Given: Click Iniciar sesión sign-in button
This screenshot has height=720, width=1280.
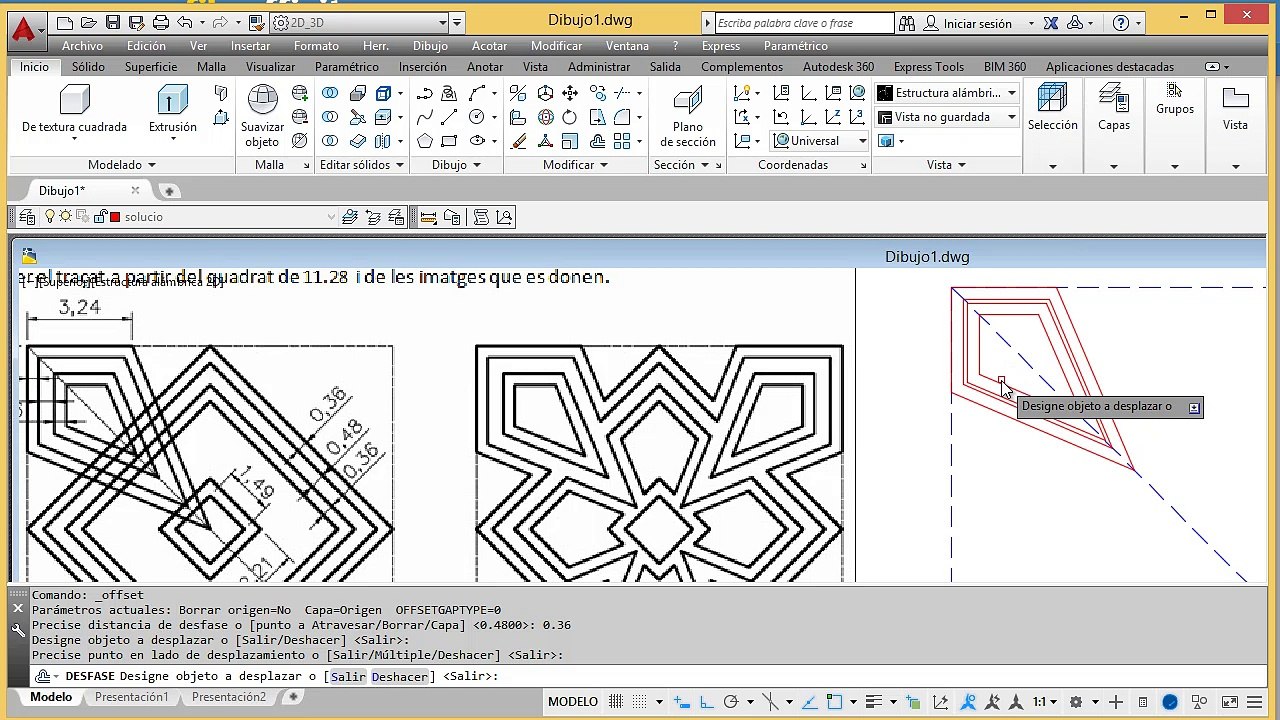Looking at the screenshot, I should click(x=966, y=23).
